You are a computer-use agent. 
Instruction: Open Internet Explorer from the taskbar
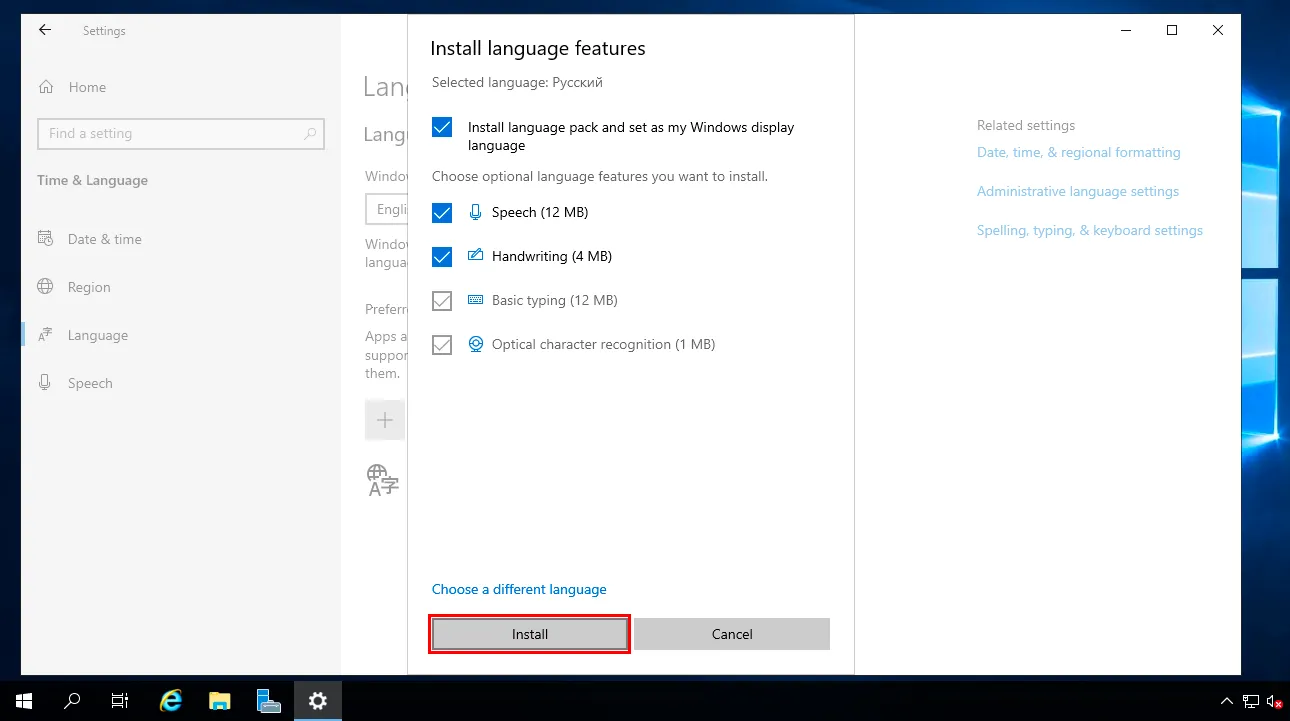171,701
